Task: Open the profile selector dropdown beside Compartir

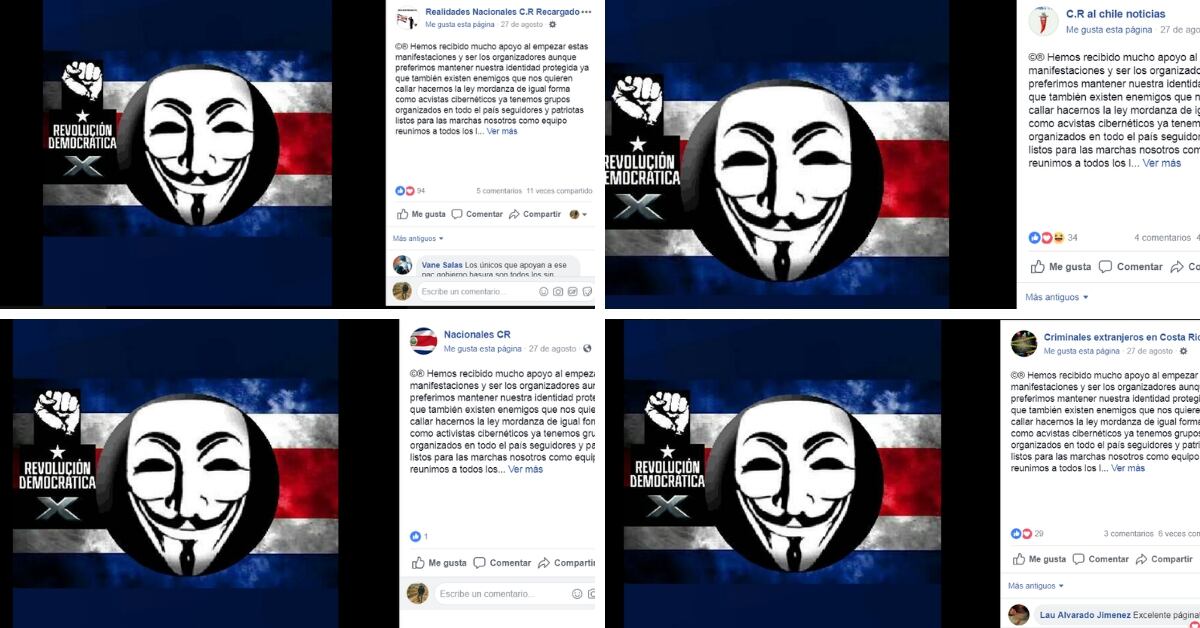Action: 578,214
